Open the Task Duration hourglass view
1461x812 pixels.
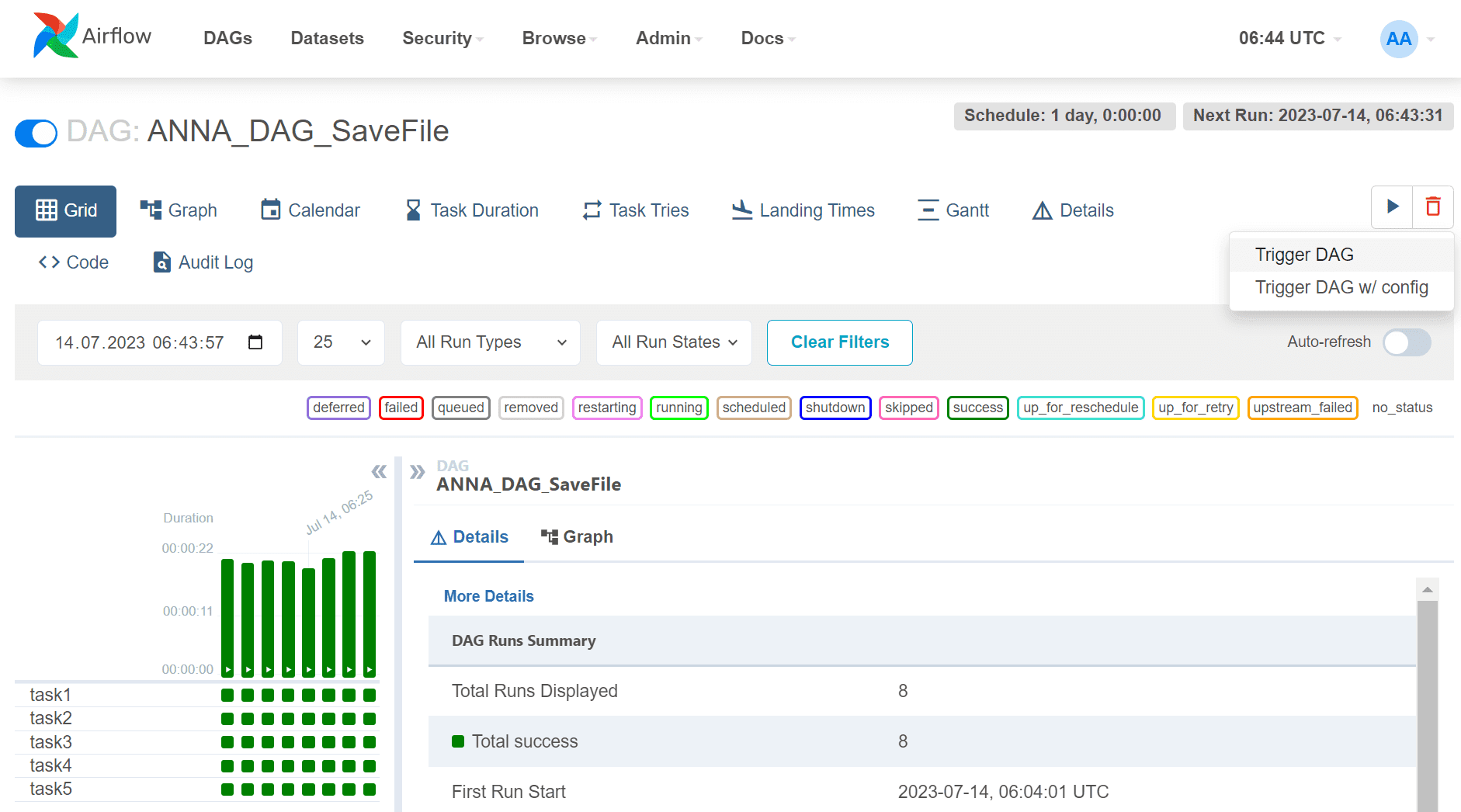point(472,210)
